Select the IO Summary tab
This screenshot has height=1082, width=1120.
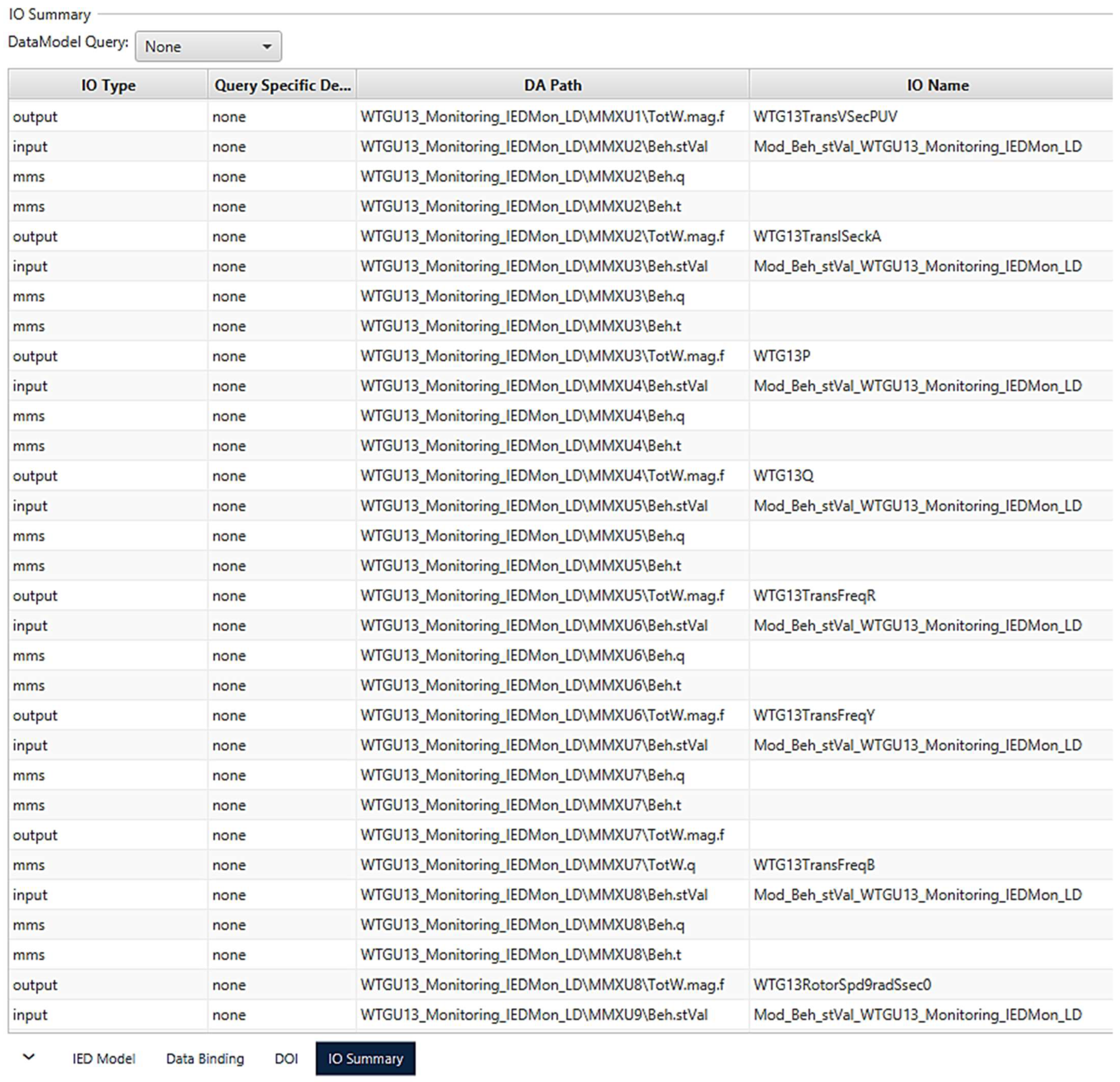pos(365,1059)
